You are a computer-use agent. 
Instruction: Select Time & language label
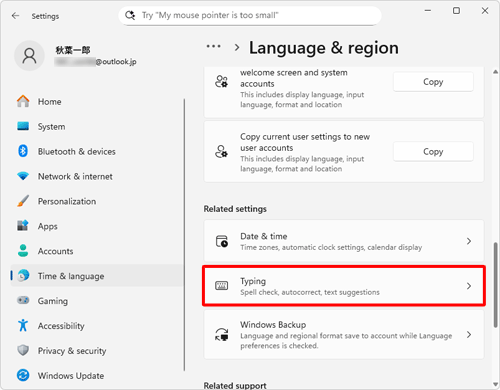71,276
